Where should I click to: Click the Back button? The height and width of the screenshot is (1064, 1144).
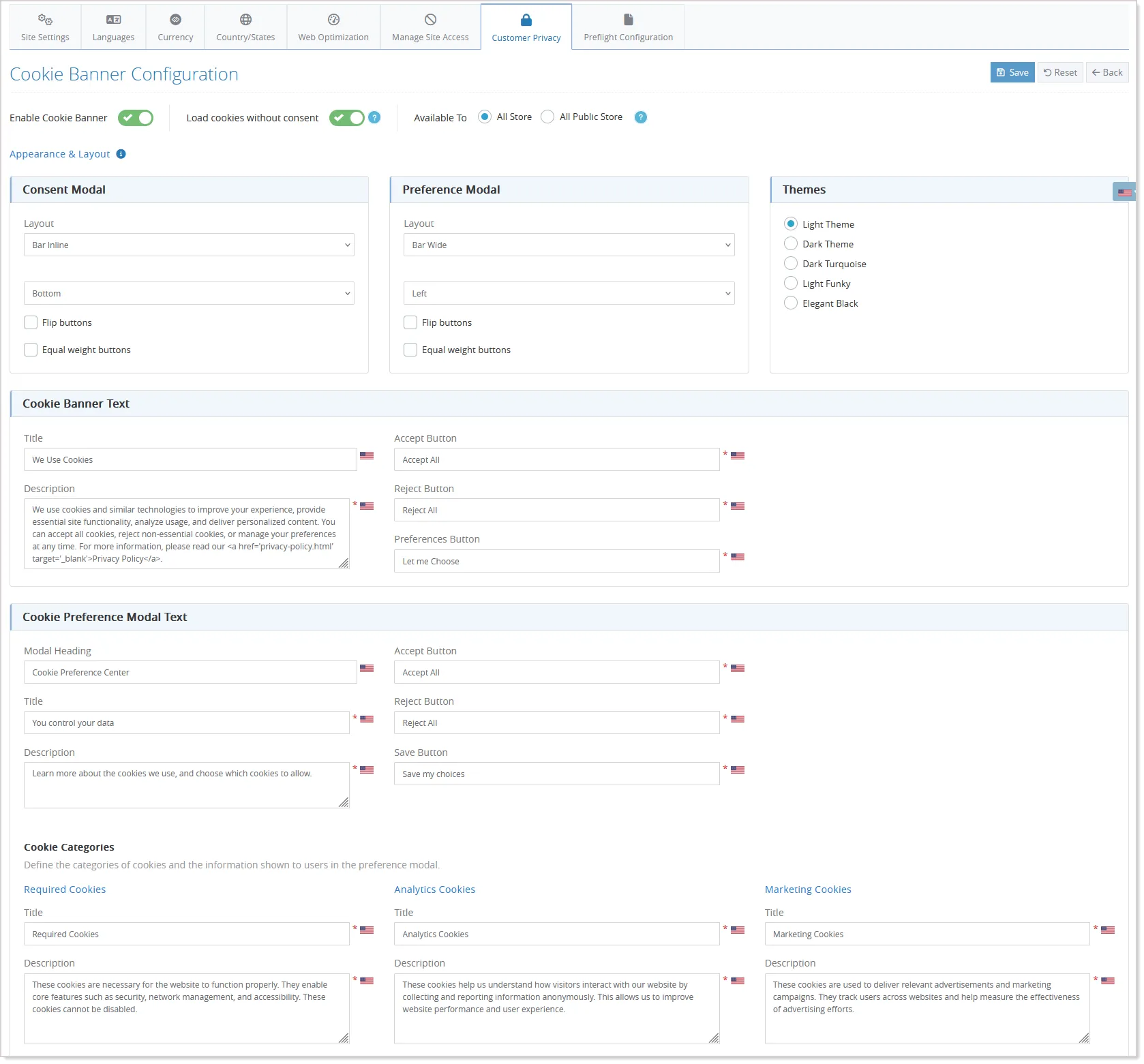click(1107, 72)
